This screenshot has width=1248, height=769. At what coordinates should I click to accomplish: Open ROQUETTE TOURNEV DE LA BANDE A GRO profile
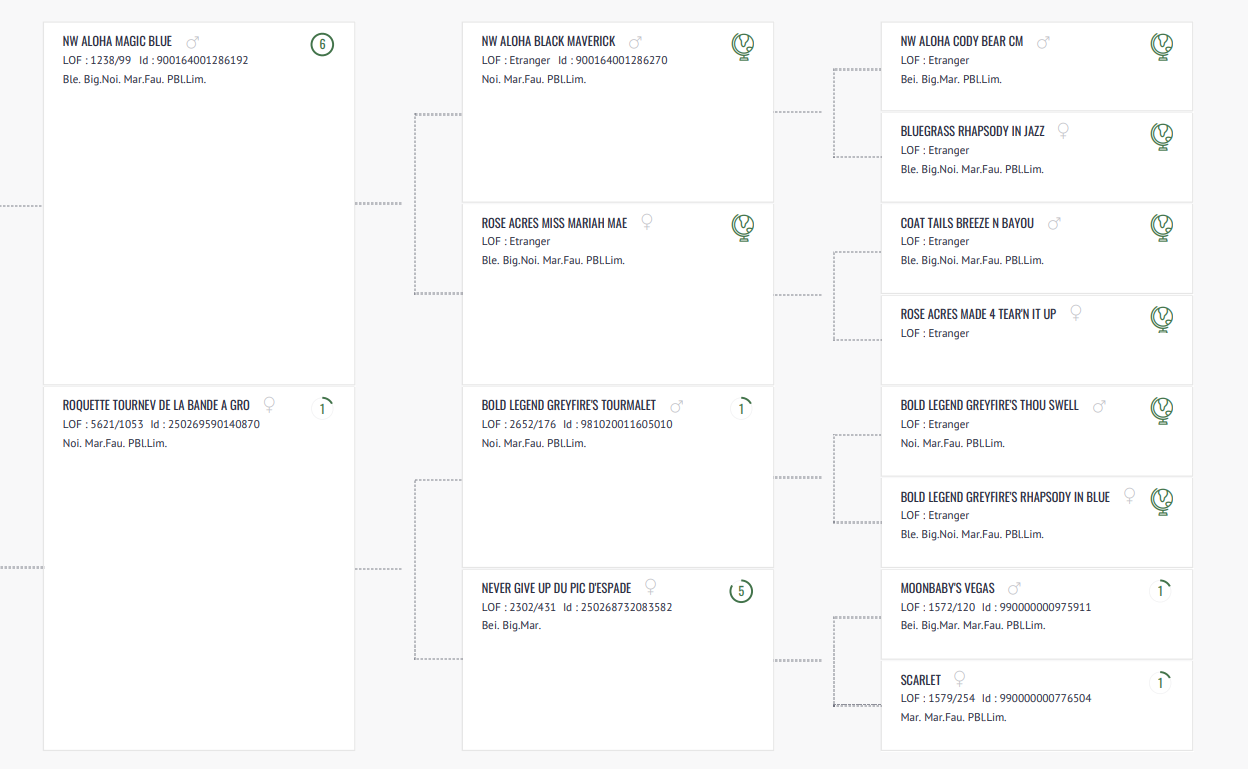156,406
